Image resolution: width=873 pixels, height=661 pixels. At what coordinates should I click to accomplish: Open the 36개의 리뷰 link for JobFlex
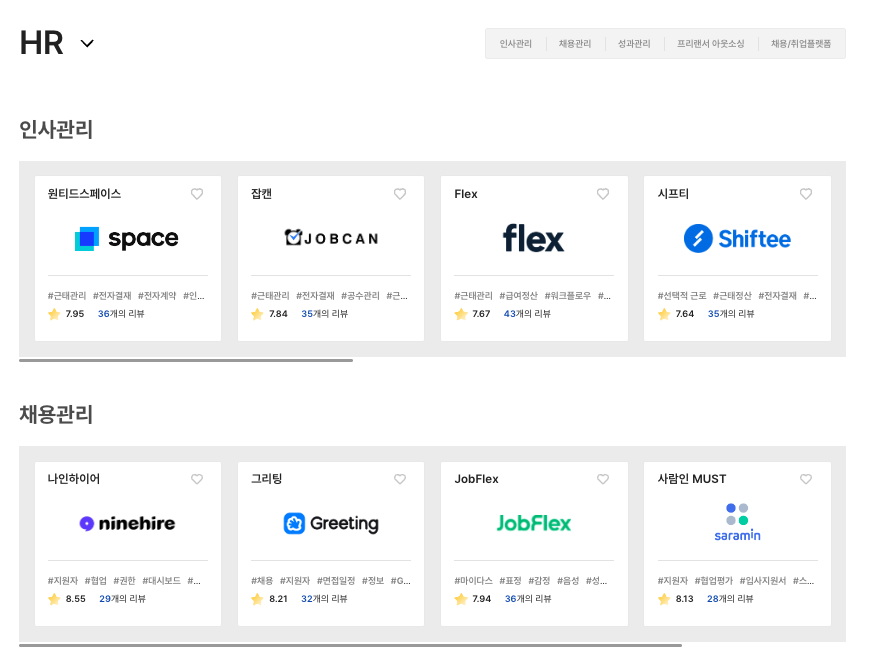click(528, 598)
